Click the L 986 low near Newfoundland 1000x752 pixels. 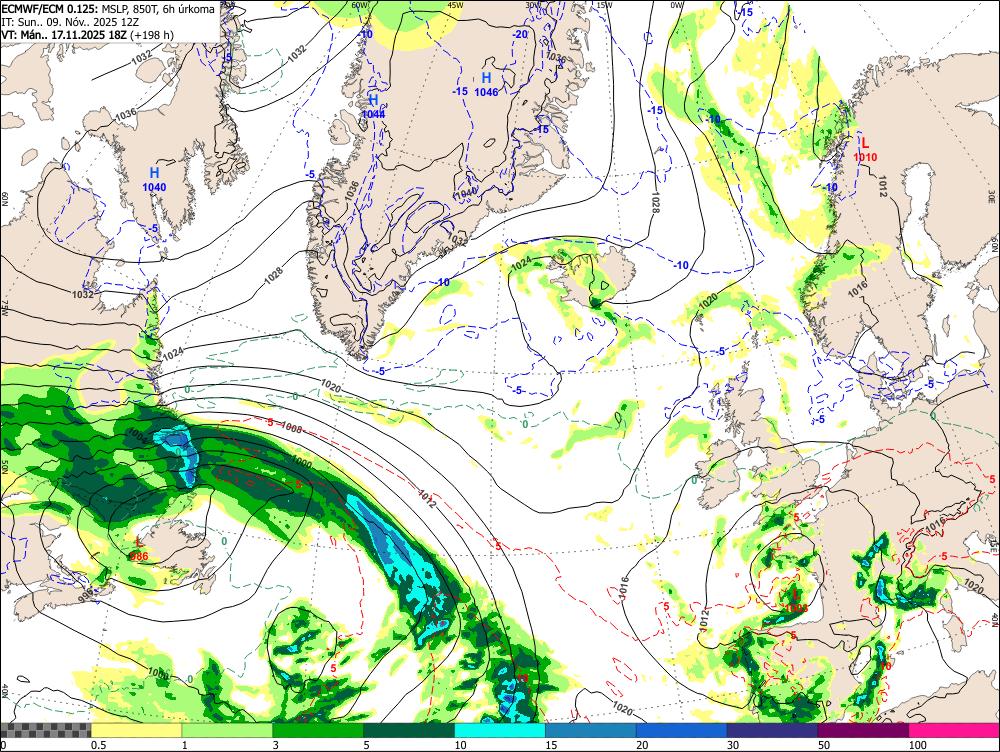coord(139,549)
